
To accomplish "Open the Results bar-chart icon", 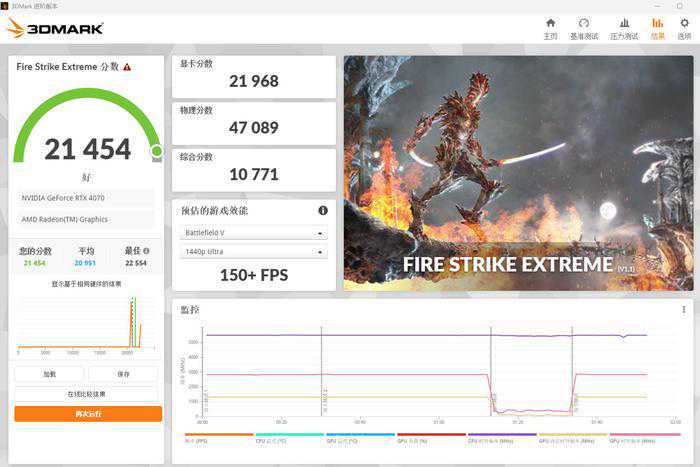I will [x=657, y=26].
